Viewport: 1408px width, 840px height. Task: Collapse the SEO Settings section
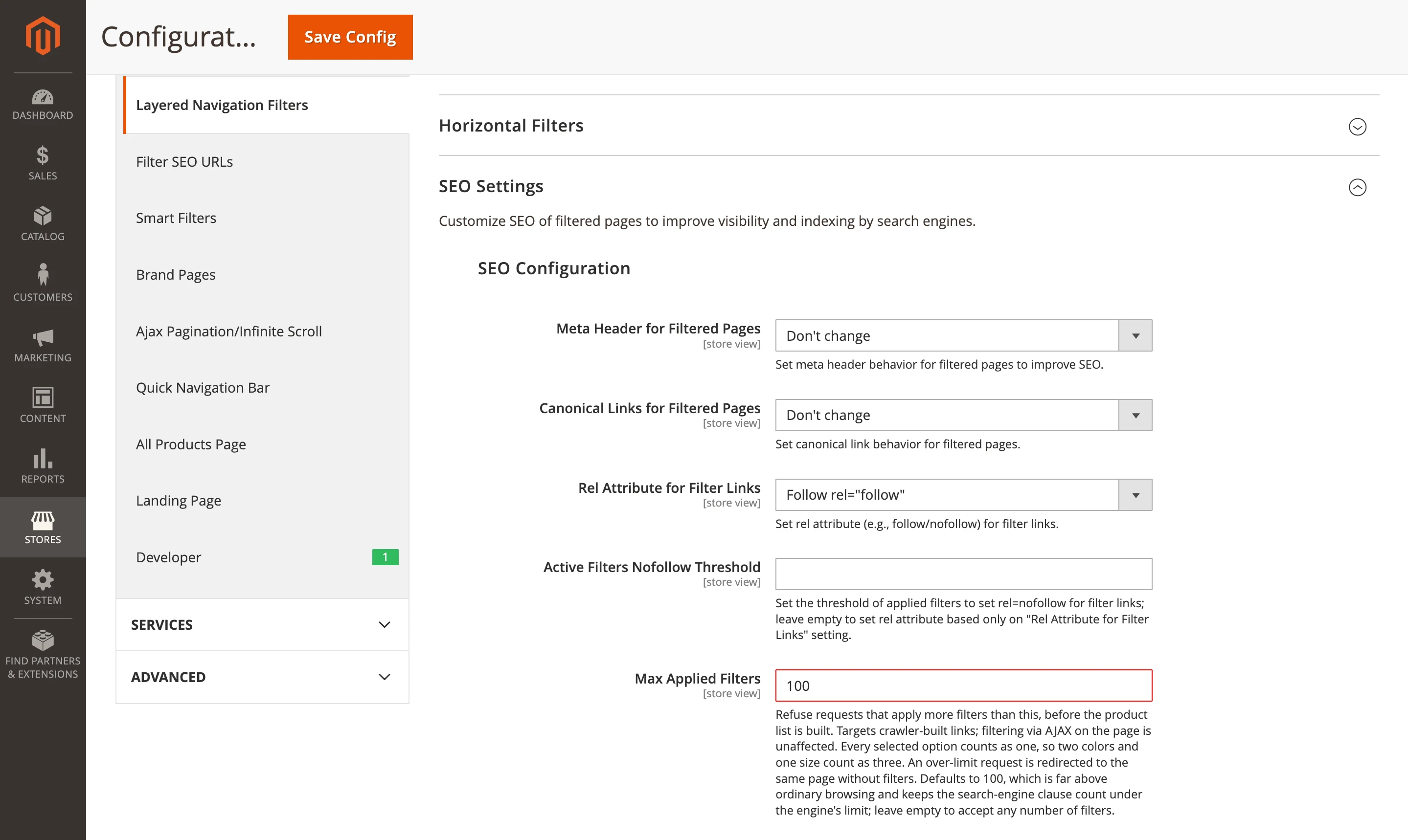(x=1357, y=187)
